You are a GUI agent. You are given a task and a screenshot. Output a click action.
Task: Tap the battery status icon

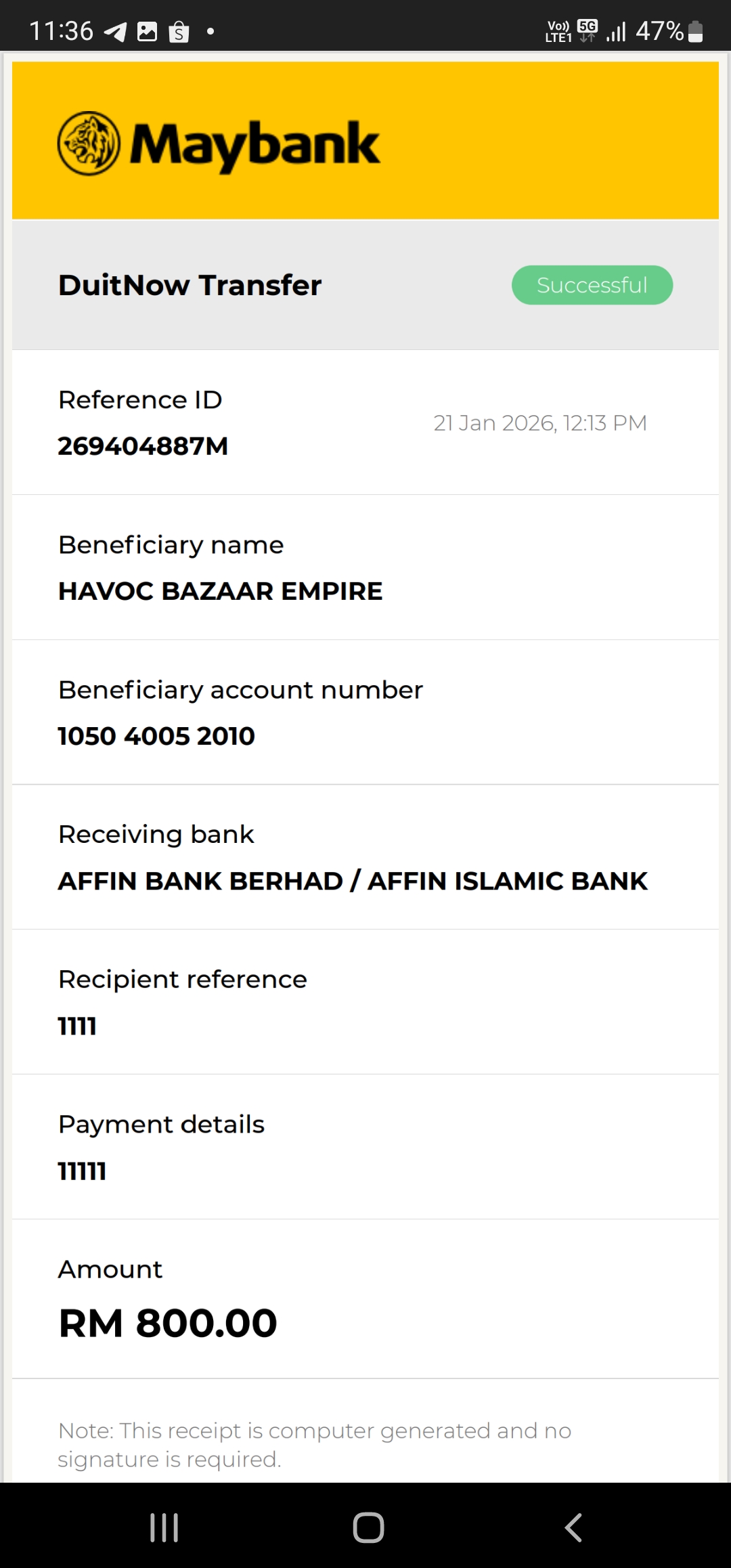pos(695,32)
